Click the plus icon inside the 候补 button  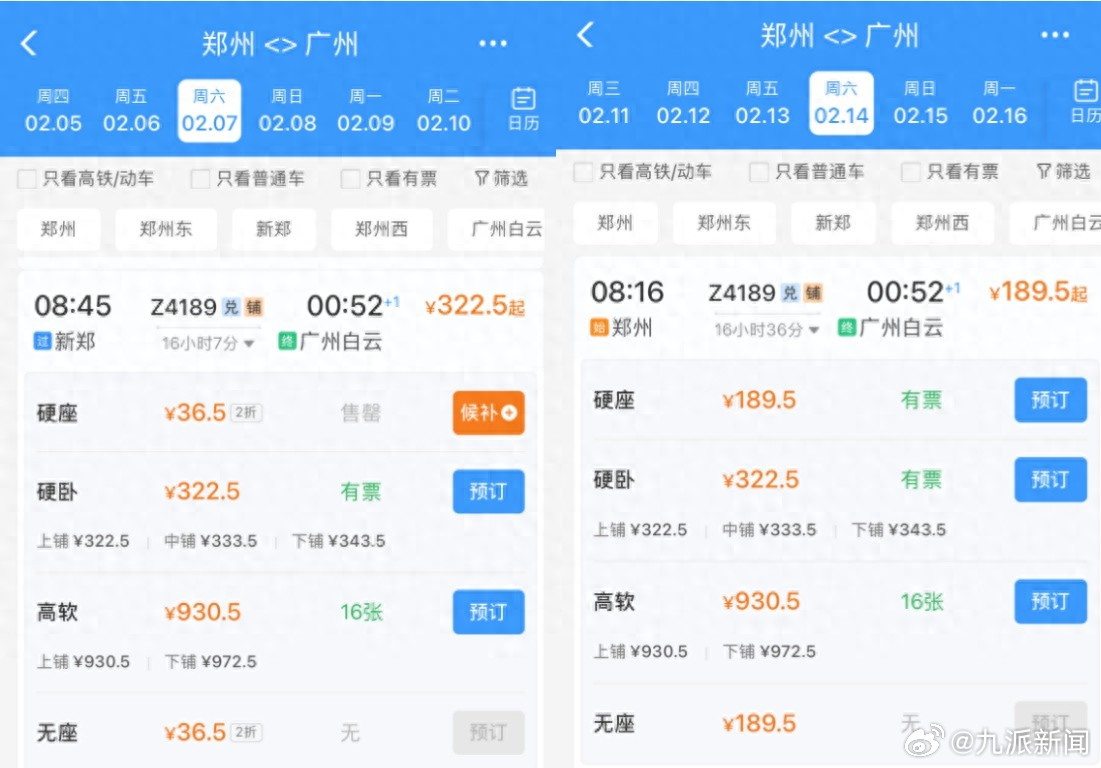click(511, 412)
